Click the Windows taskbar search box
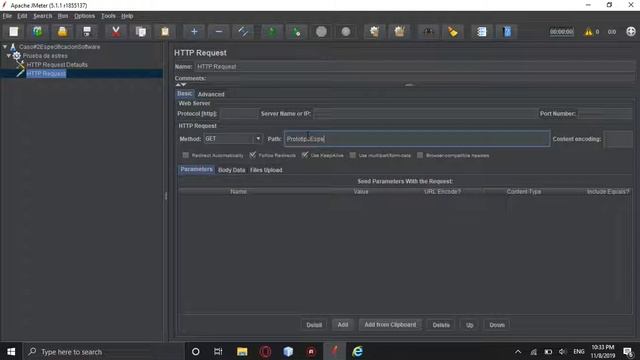Image resolution: width=640 pixels, height=360 pixels. [103, 351]
